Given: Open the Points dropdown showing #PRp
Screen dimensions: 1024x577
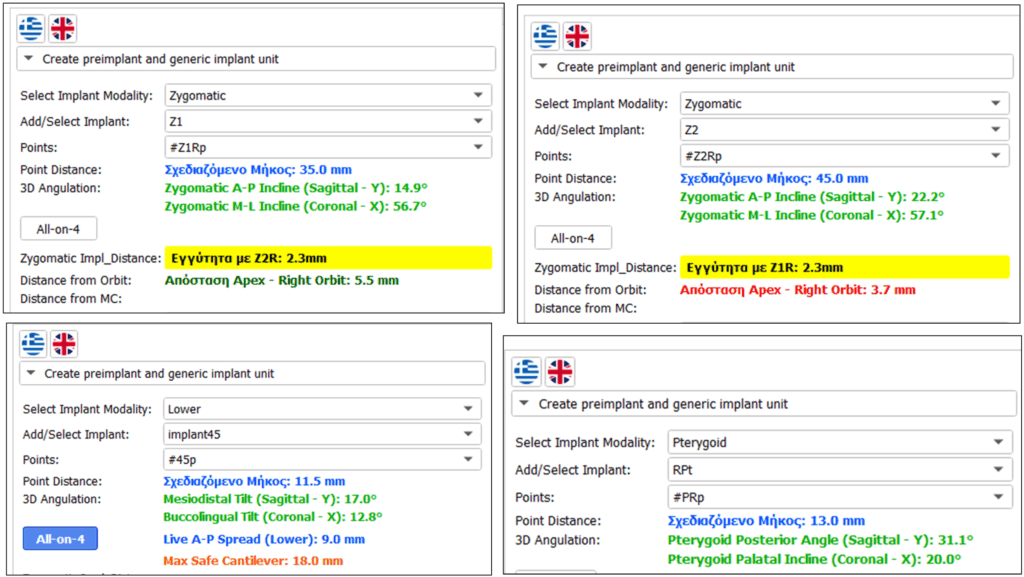Looking at the screenshot, I should click(840, 497).
